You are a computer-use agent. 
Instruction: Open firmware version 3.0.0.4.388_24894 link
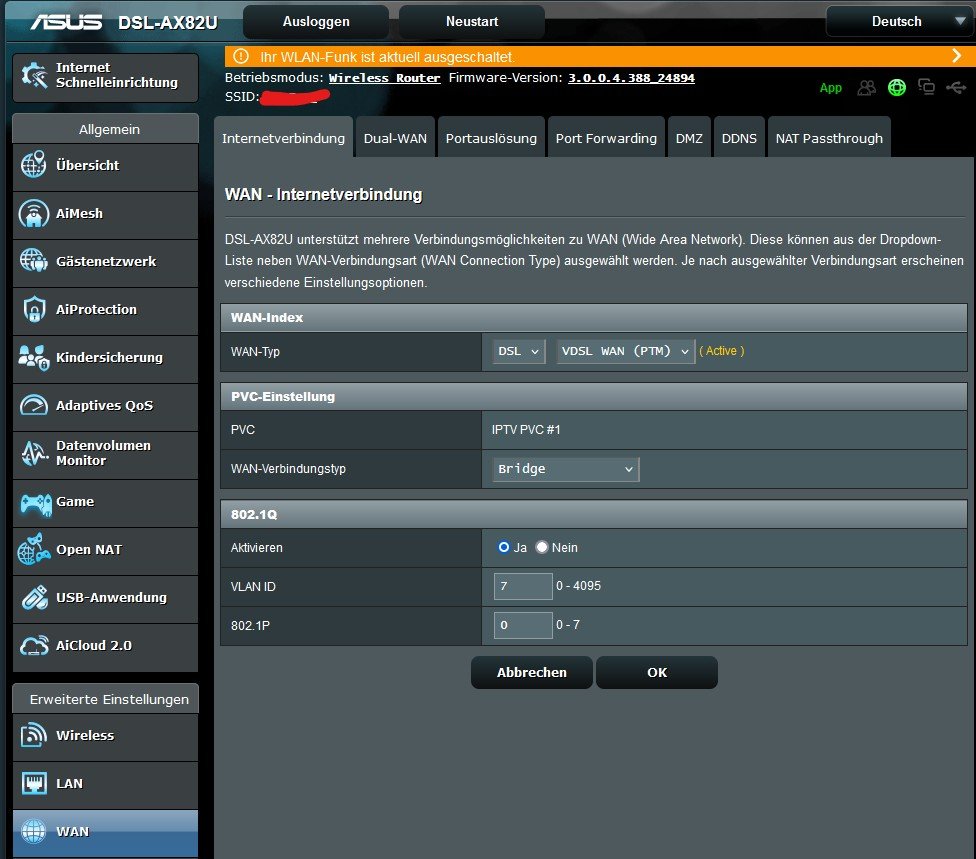click(x=631, y=78)
